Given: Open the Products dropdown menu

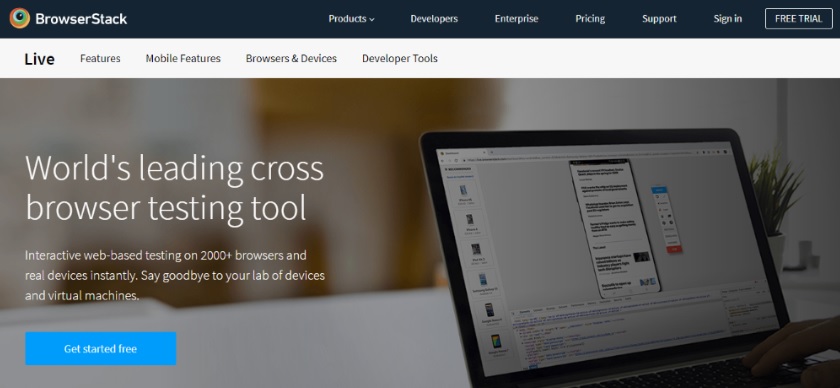Looking at the screenshot, I should click(351, 19).
